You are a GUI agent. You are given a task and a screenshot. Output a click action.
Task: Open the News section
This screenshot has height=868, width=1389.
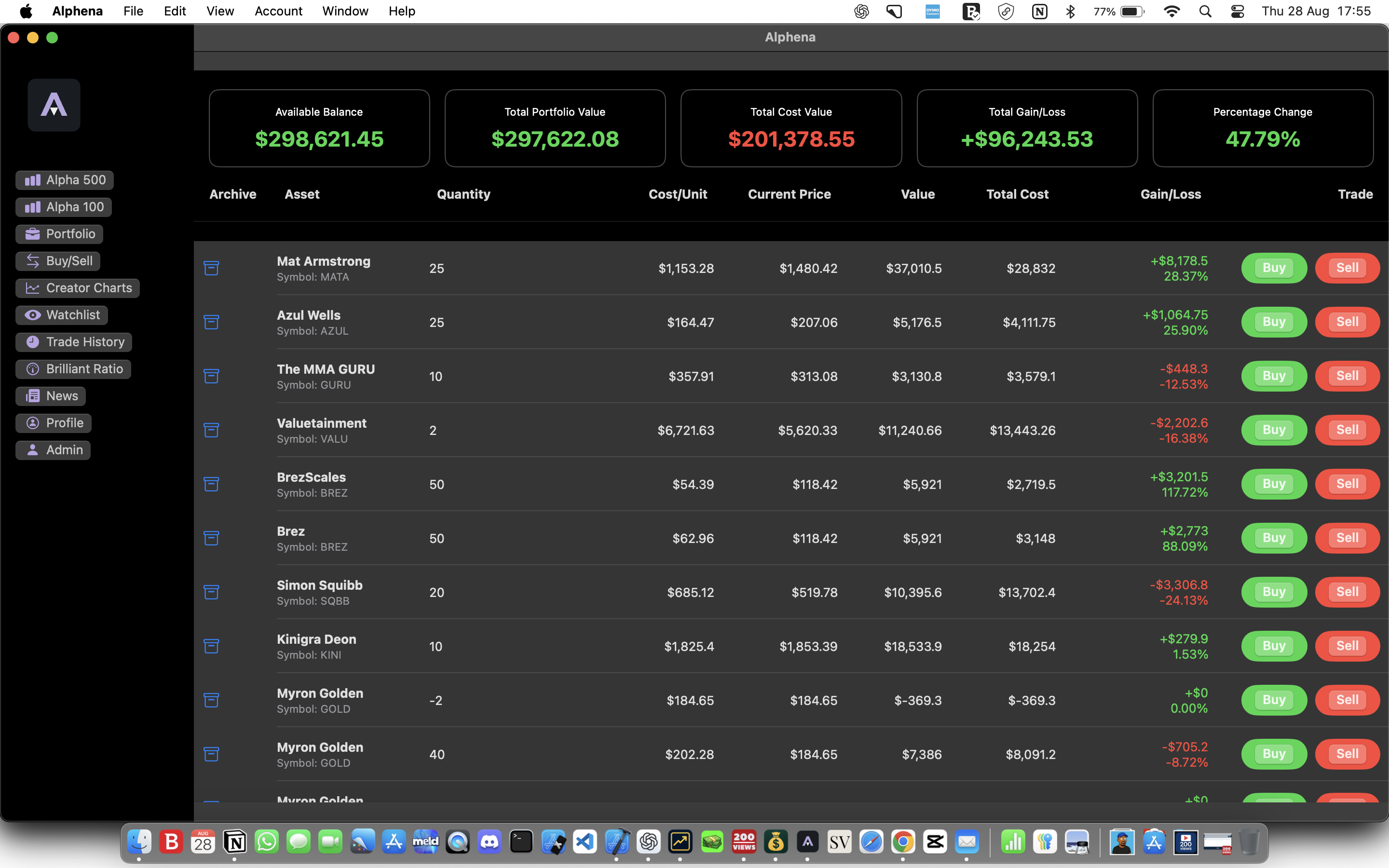[x=51, y=396]
